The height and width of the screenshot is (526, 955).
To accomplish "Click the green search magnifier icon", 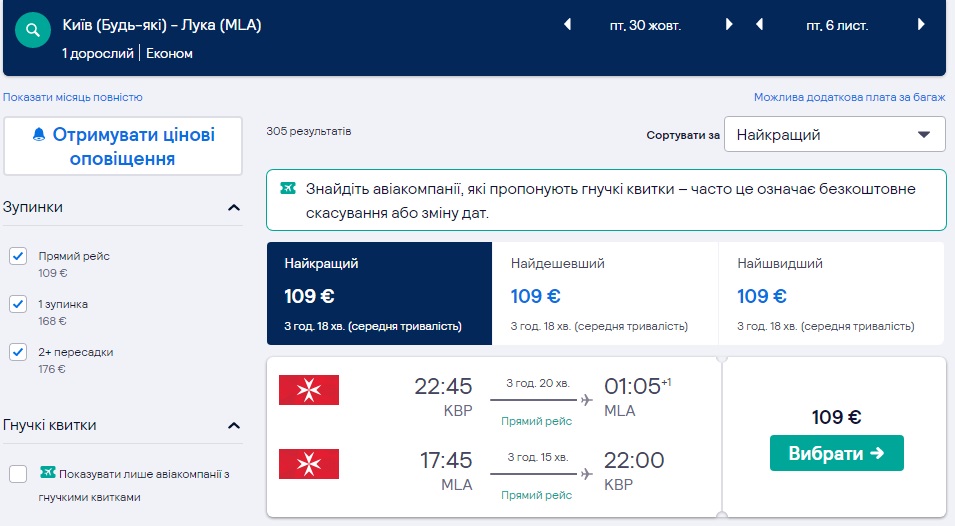I will click(x=34, y=31).
